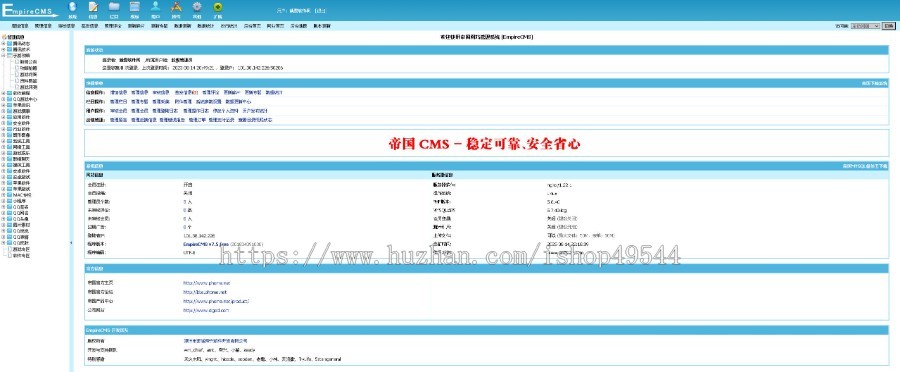The height and width of the screenshot is (372, 900).
Task: Open the http://www.phome.net official homepage link
Action: [207, 283]
